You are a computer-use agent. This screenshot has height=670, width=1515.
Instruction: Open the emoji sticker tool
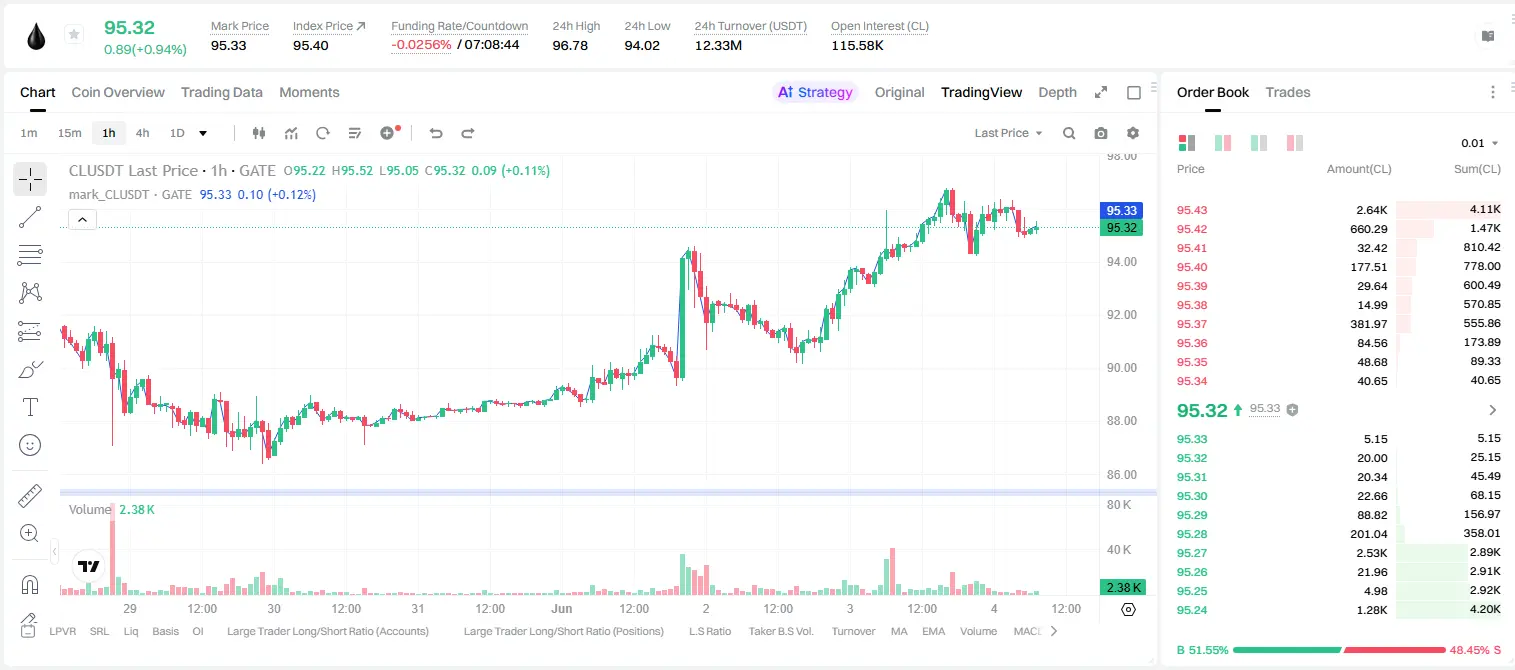(30, 445)
